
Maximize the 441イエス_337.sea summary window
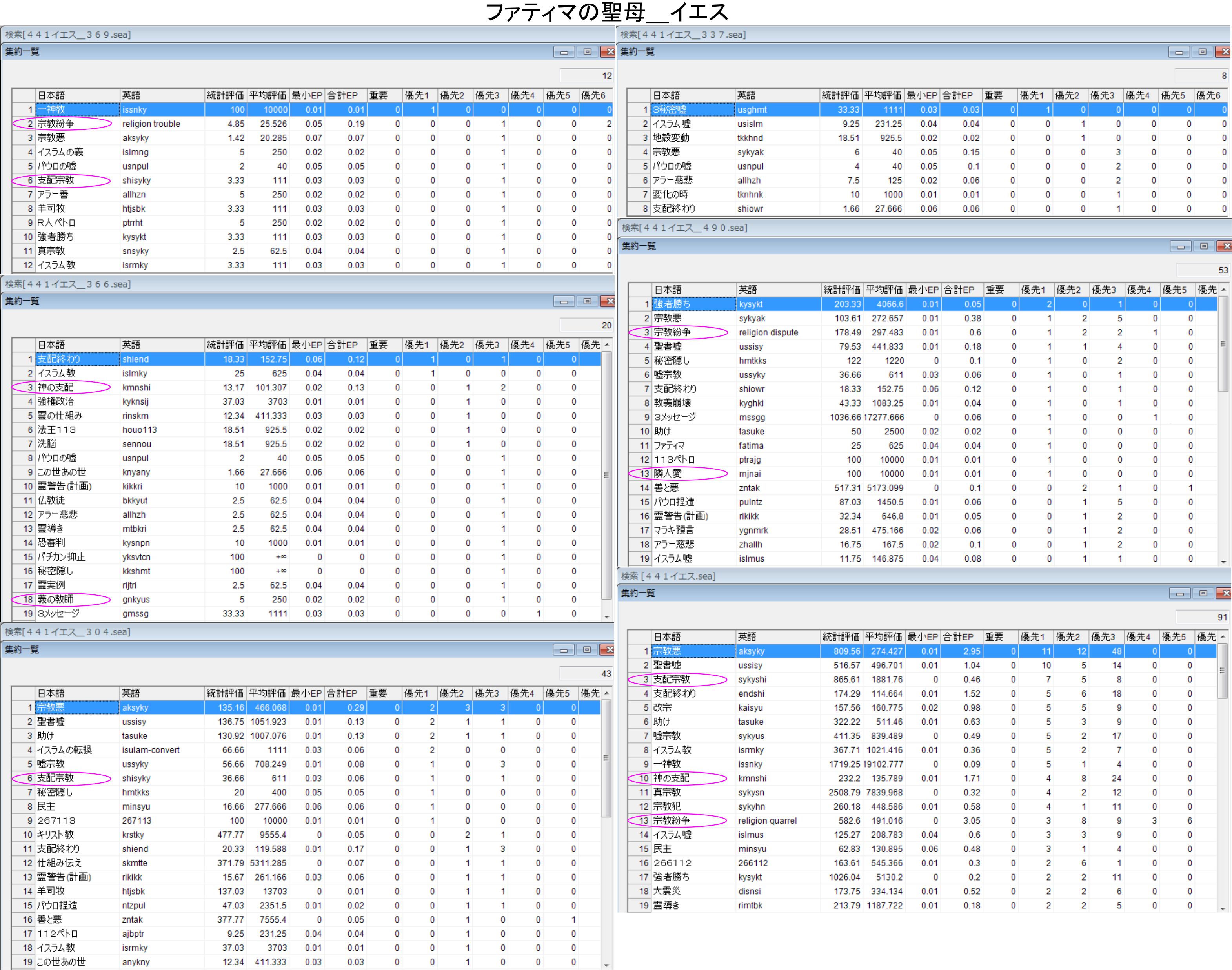coord(1202,52)
